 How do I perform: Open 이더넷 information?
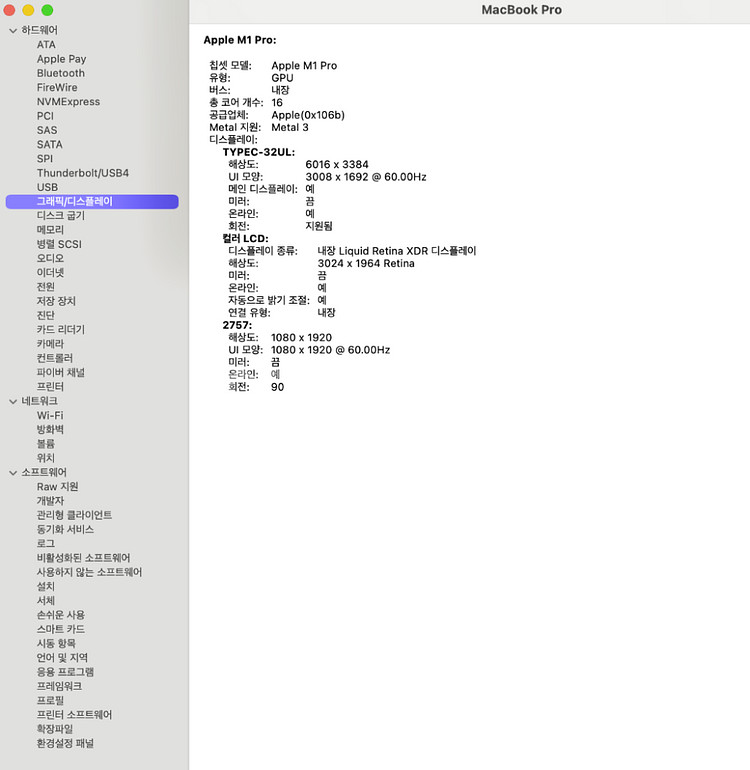pyautogui.click(x=50, y=273)
